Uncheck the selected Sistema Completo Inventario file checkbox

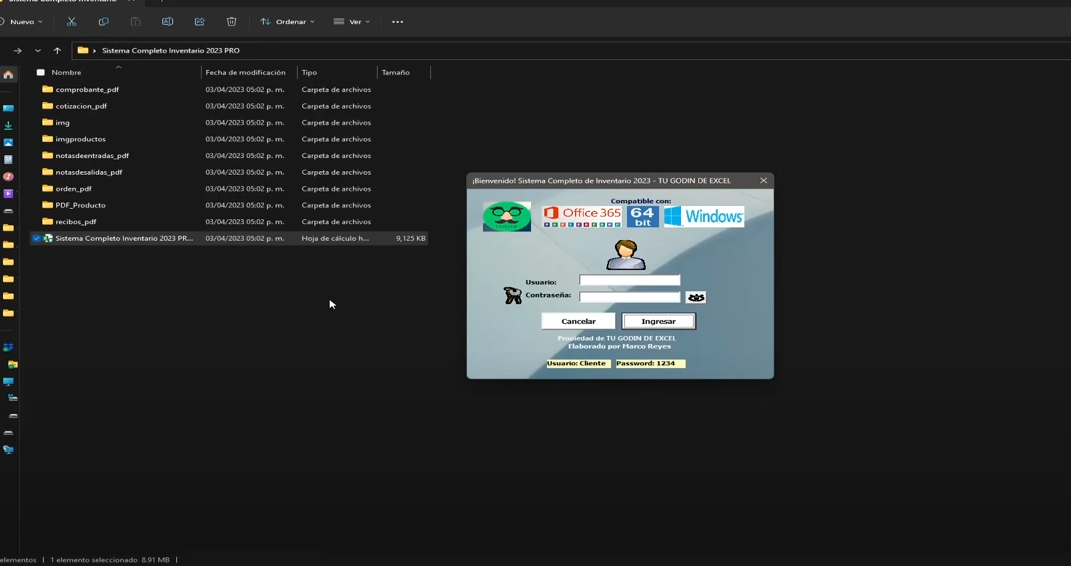(36, 238)
